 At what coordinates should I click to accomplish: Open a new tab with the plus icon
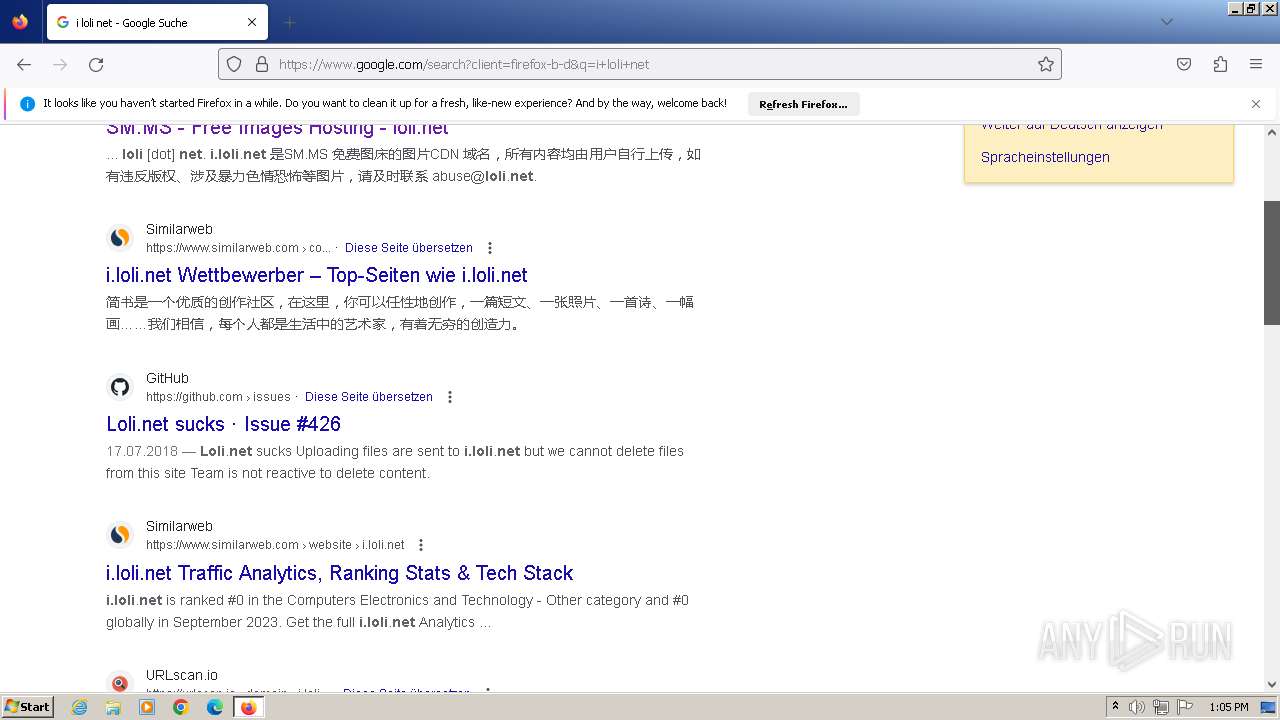pos(289,22)
